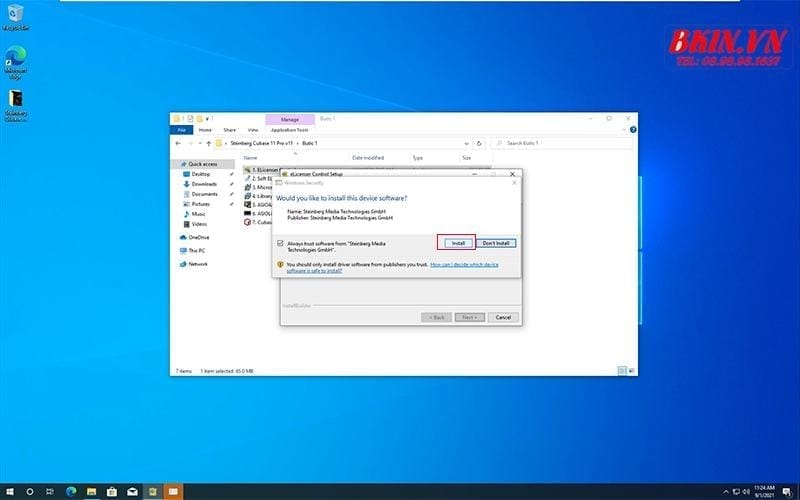Click the Windows Start button
This screenshot has height=500, width=800.
tap(8, 492)
